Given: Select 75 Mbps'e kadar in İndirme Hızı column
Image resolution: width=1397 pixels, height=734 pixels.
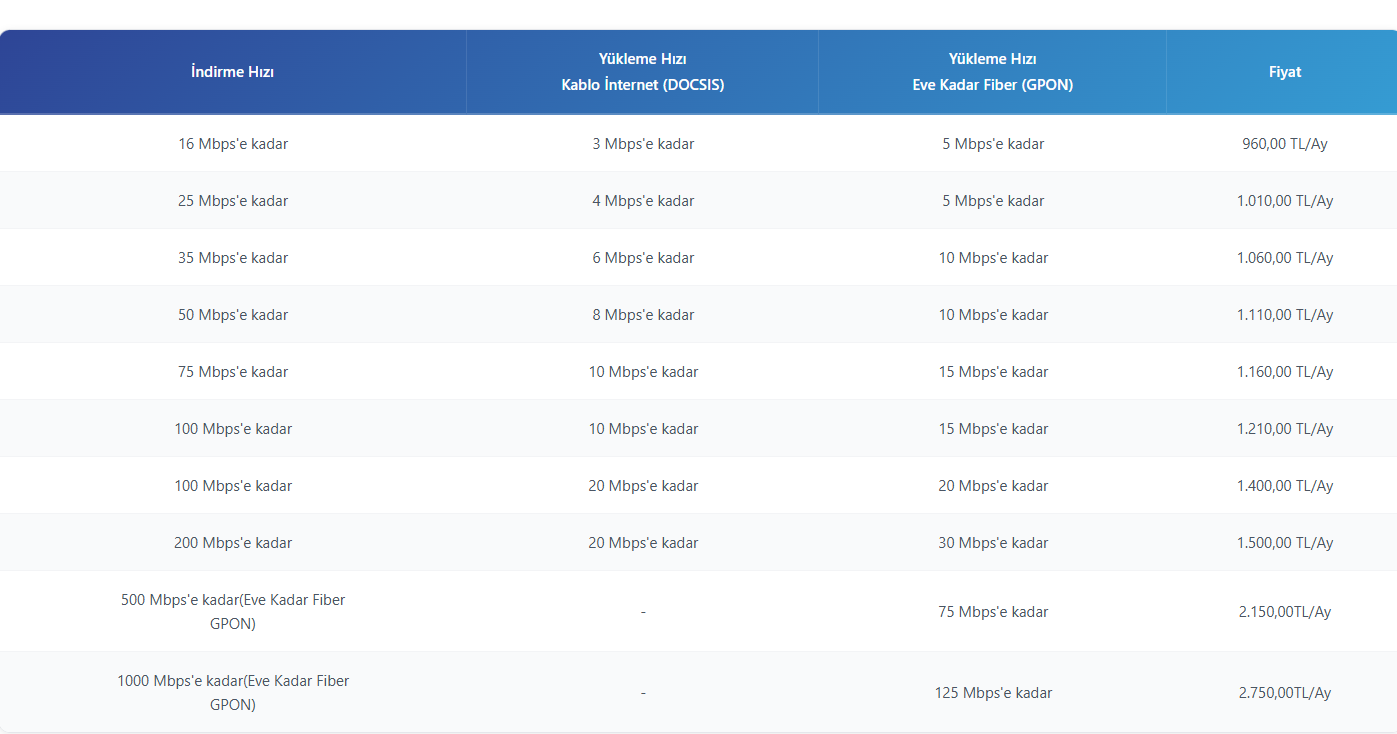Looking at the screenshot, I should point(233,372).
